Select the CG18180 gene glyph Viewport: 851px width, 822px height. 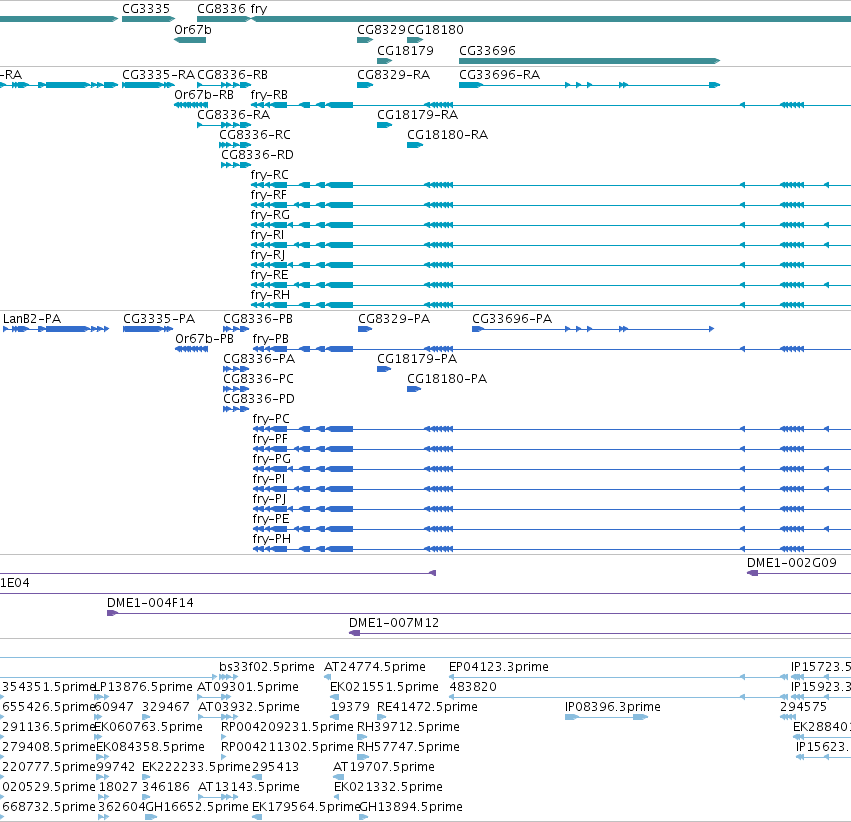point(415,40)
